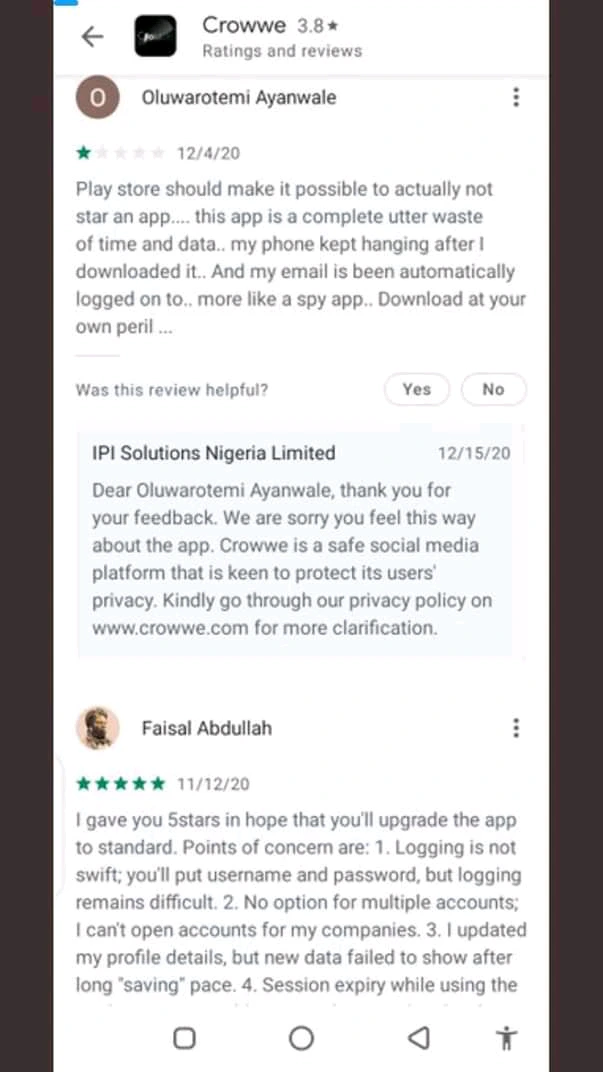Tap the home circle navigation button

[x=301, y=1038]
